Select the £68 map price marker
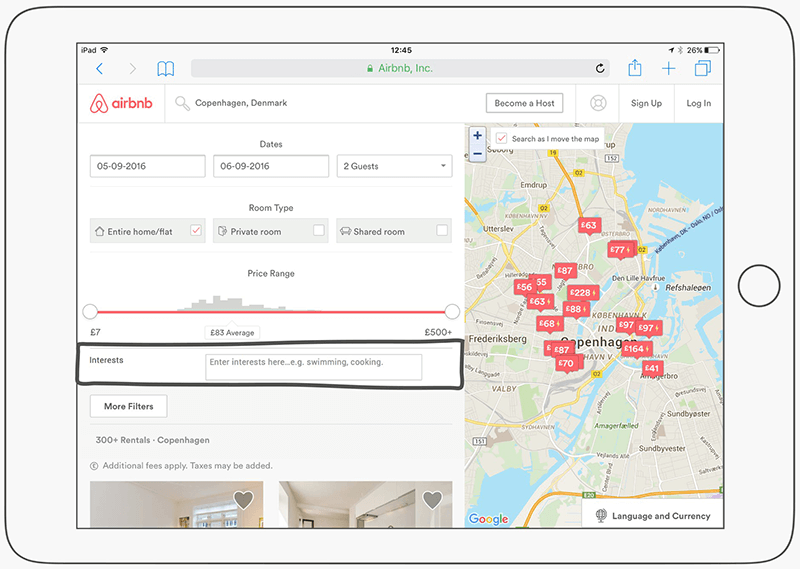Viewport: 800px width, 569px height. 549,324
